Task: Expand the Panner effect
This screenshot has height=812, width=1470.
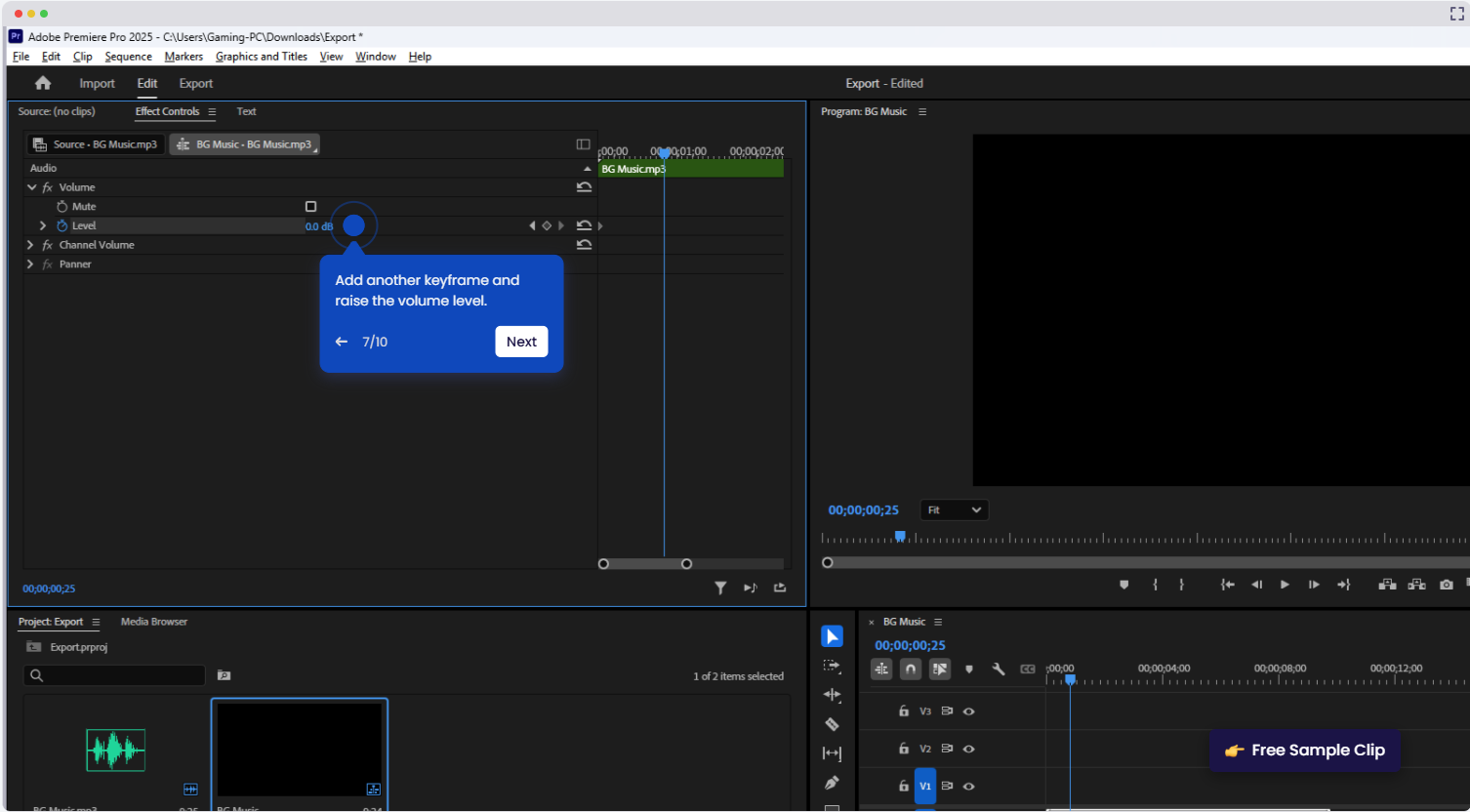Action: pos(29,264)
